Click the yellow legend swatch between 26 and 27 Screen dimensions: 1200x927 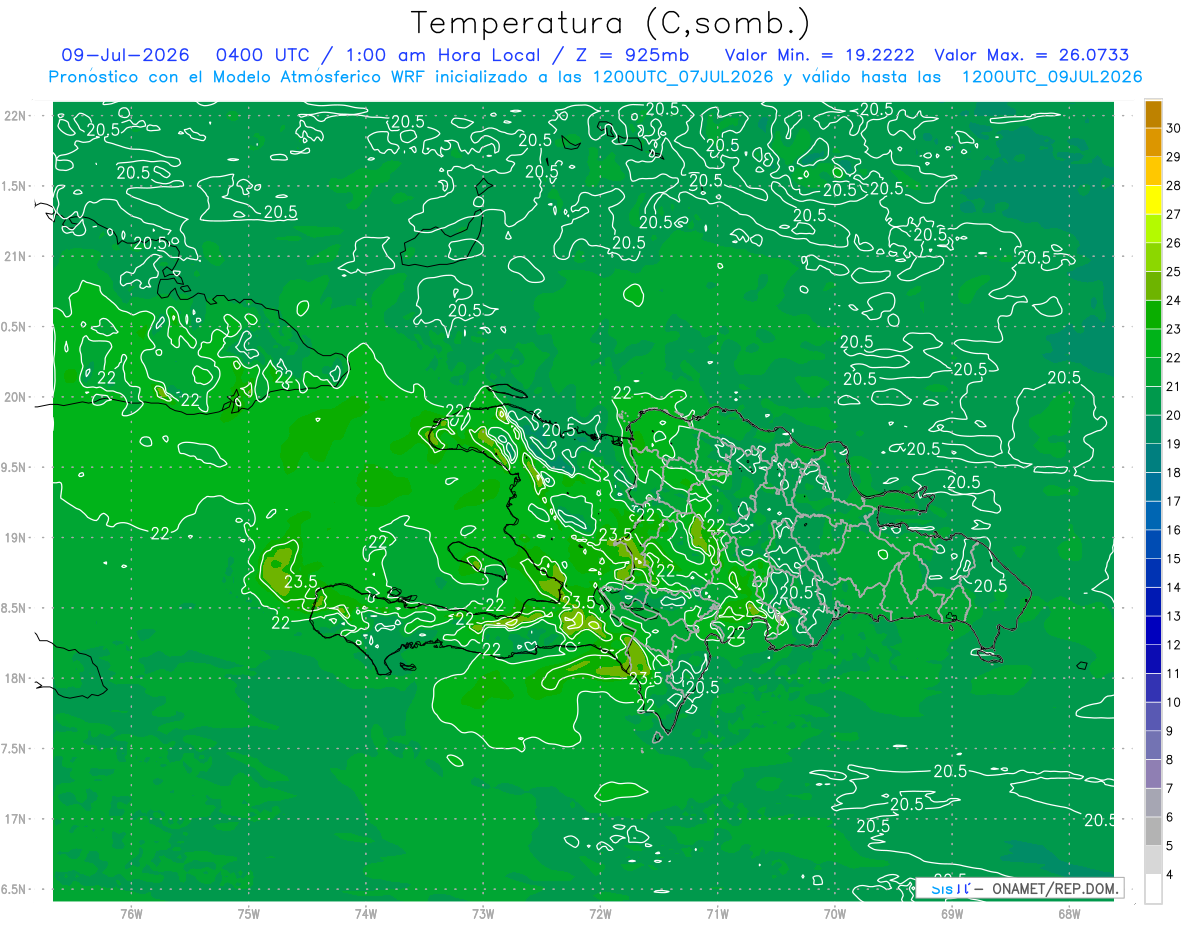[1153, 229]
